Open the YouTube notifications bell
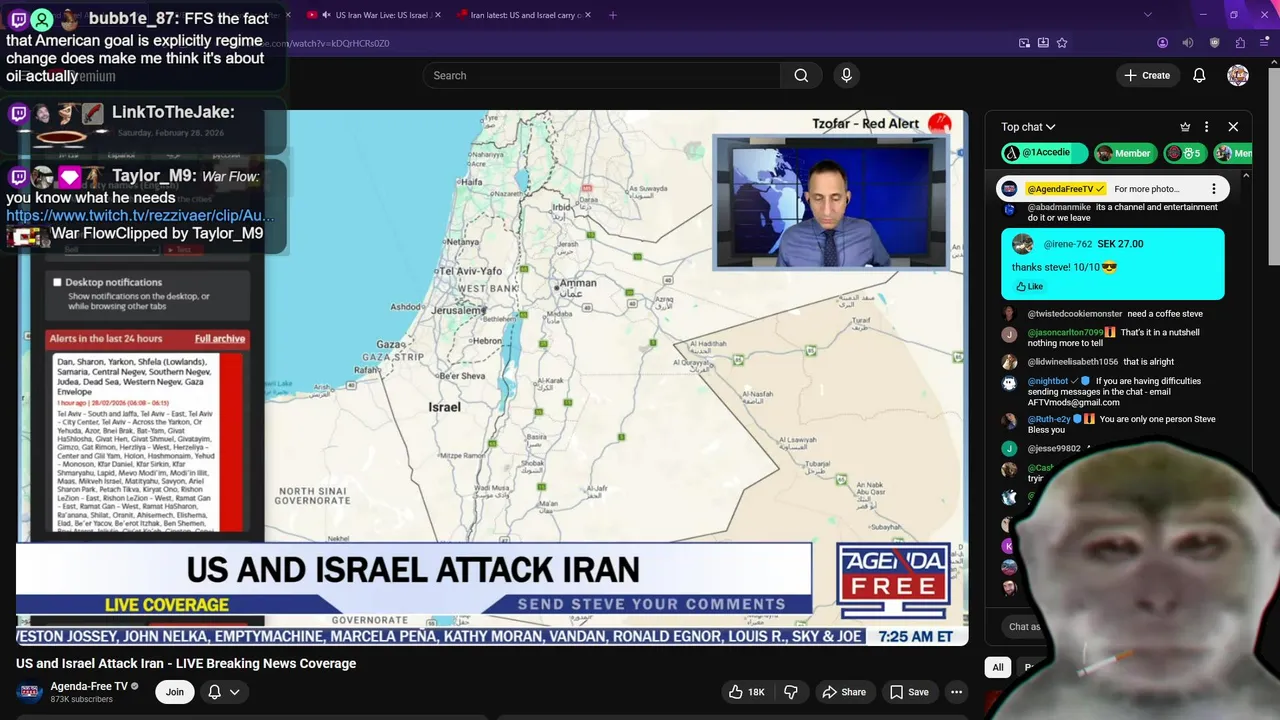Screen dimensions: 1280x720 tap(1199, 75)
